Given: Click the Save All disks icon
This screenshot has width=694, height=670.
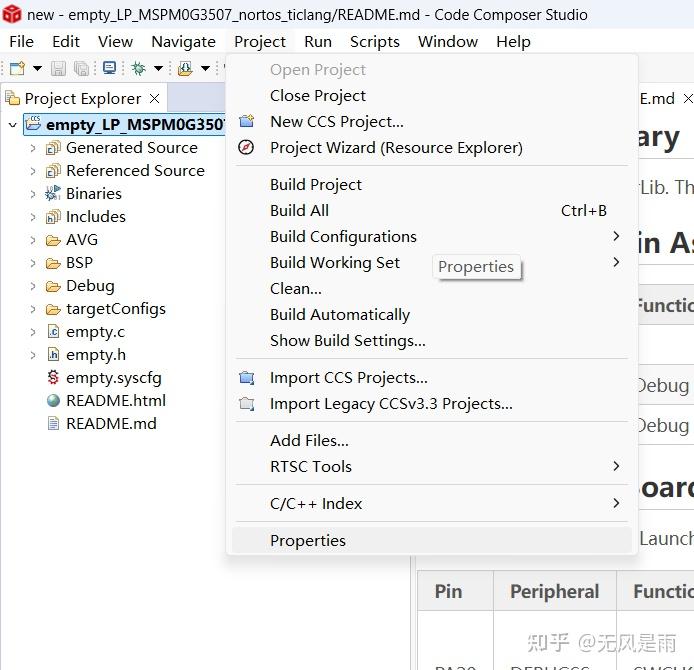Looking at the screenshot, I should pyautogui.click(x=81, y=69).
